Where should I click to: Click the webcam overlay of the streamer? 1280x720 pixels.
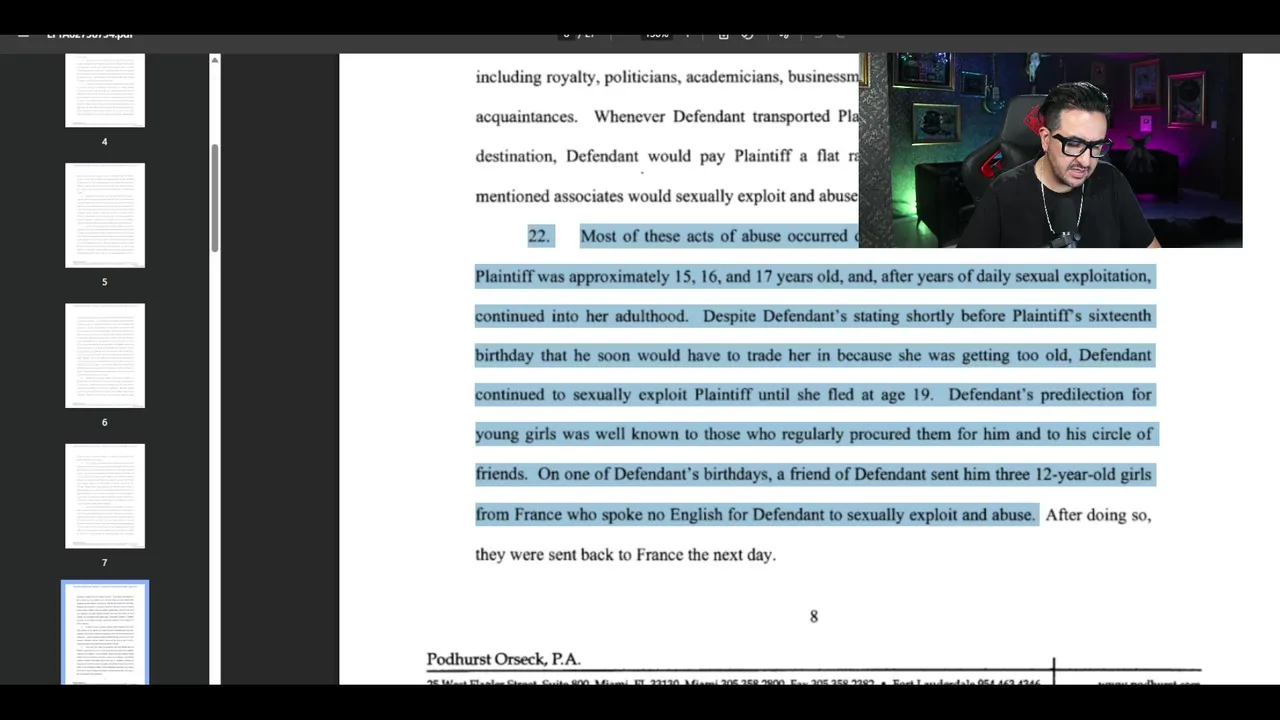pos(1050,150)
